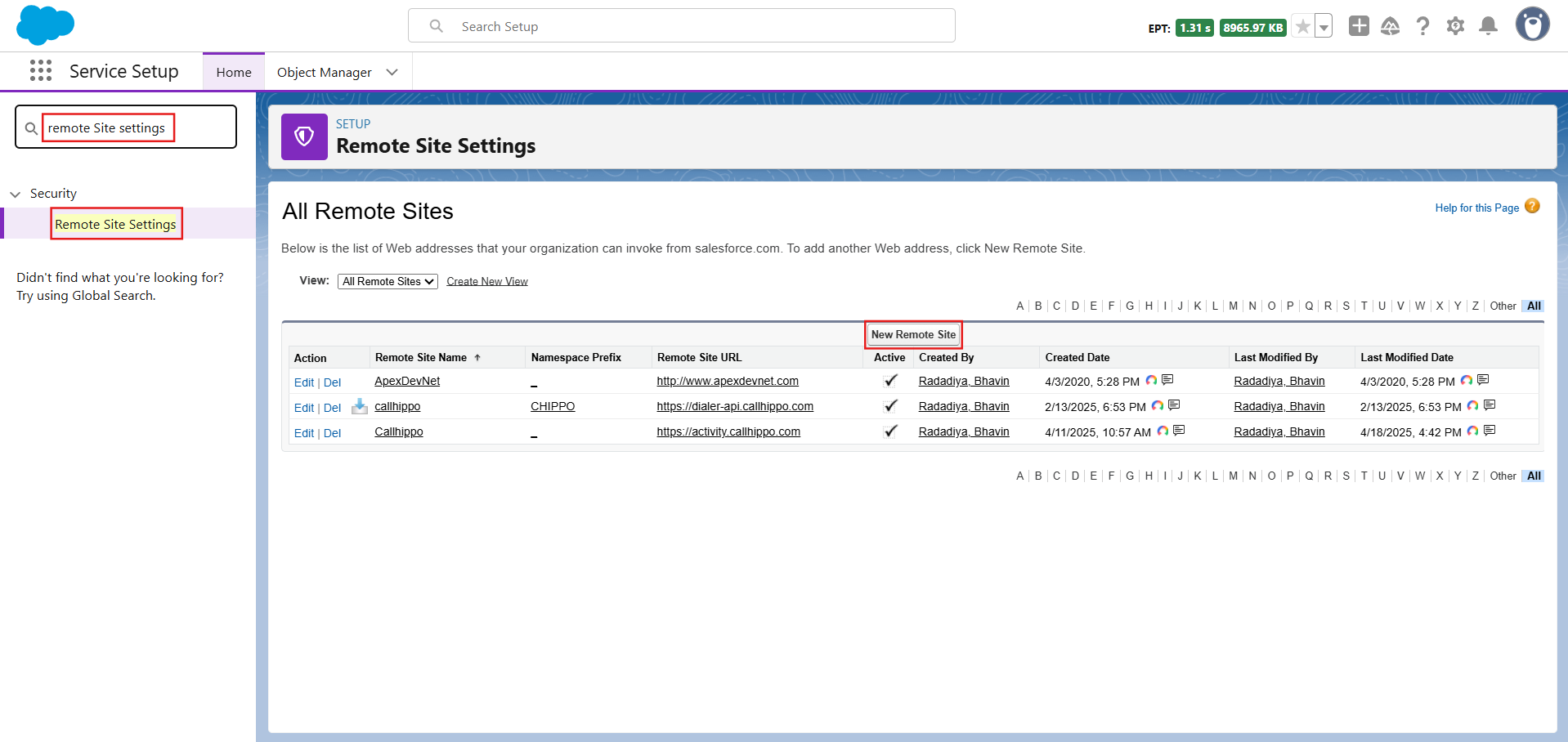Click the Help for this Page question icon
Viewport: 1568px width, 742px height.
1532,207
